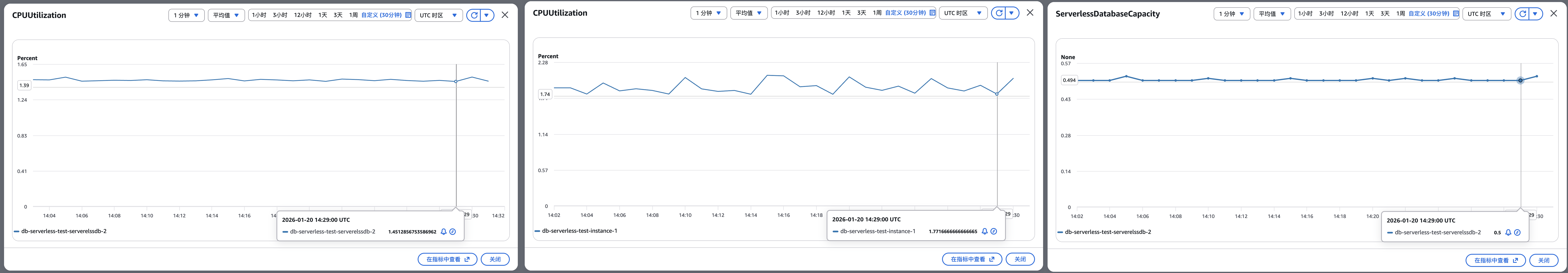Click the compass icon next to the 0.5 value

pyautogui.click(x=1518, y=232)
